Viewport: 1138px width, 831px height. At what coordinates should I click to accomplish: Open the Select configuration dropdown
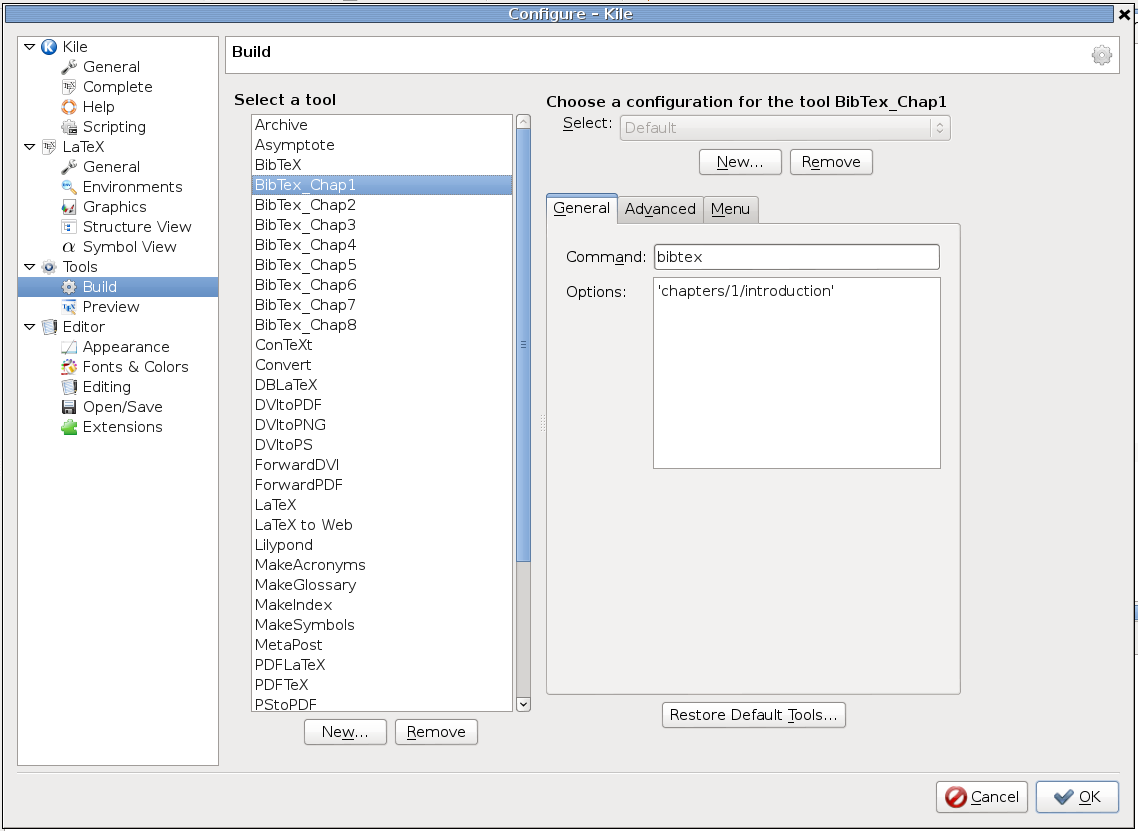click(x=785, y=128)
